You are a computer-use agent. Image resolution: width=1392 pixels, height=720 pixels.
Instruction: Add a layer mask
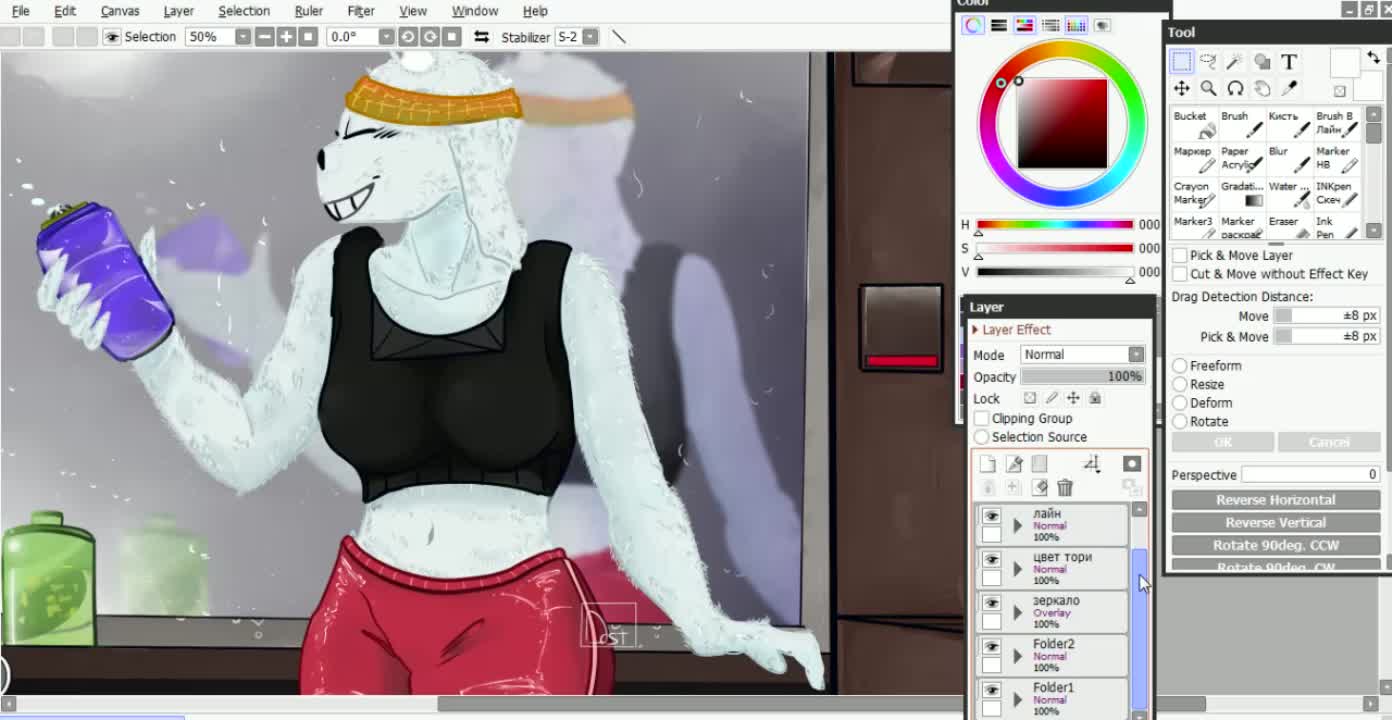1132,464
